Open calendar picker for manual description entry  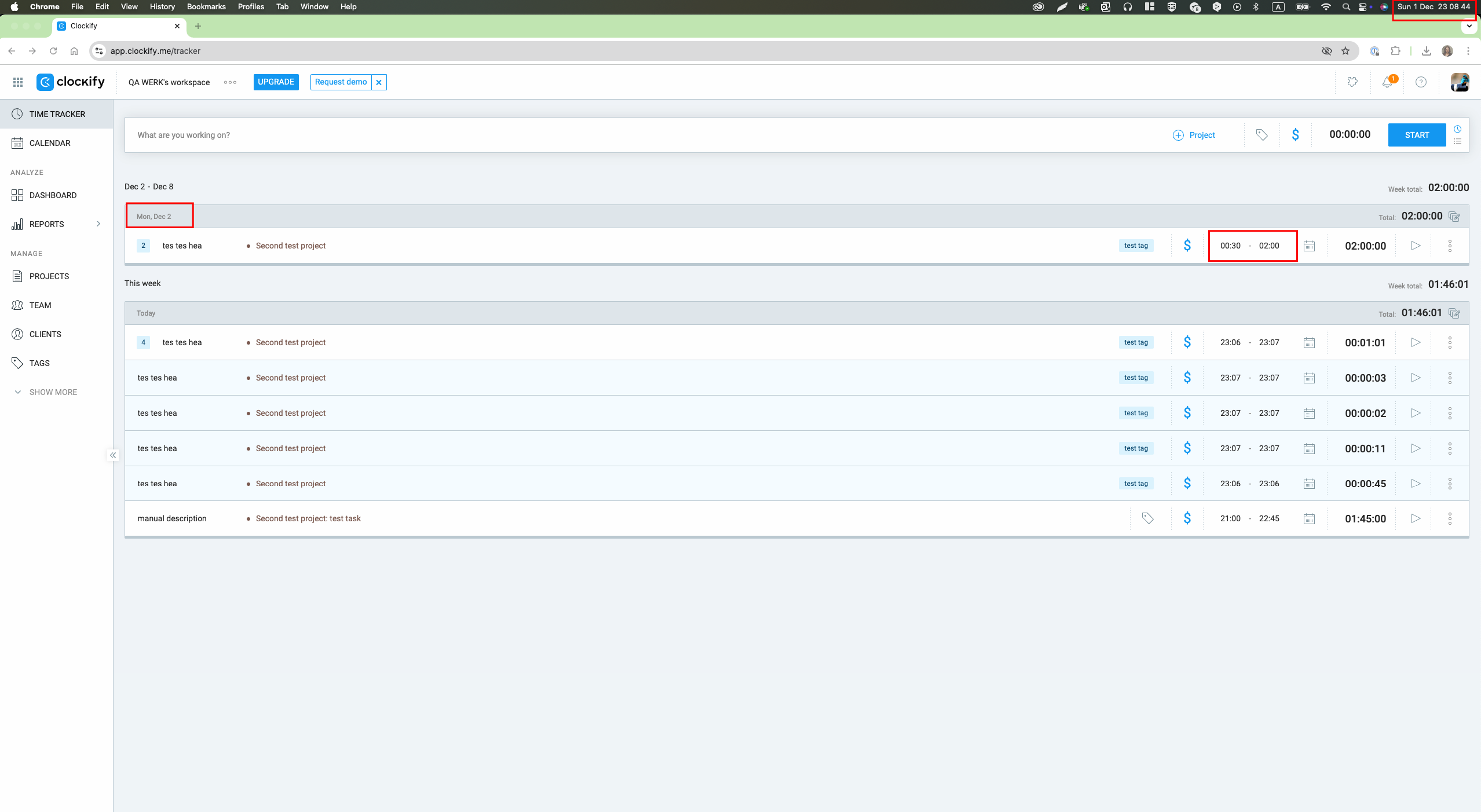tap(1309, 518)
